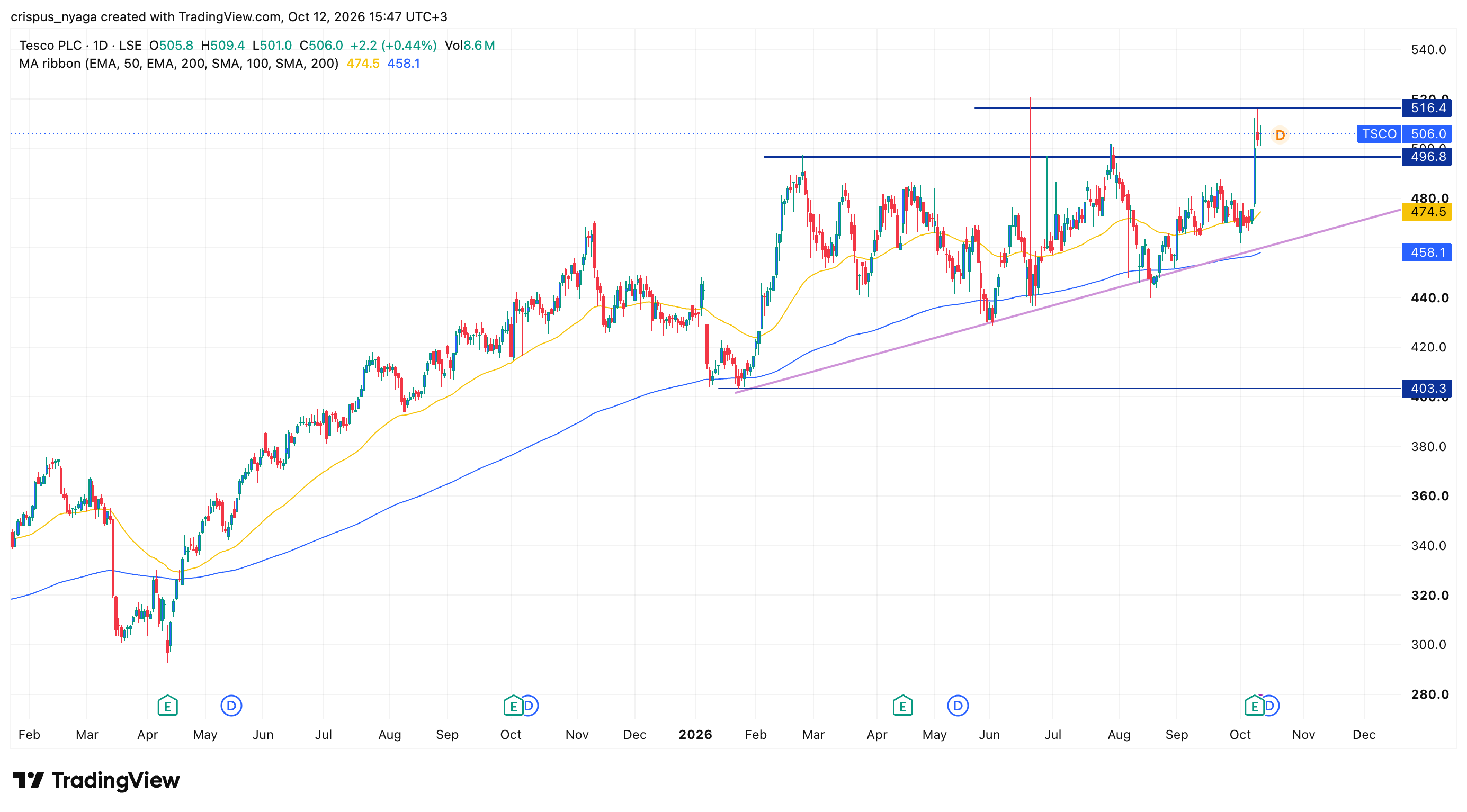Image resolution: width=1467 pixels, height=812 pixels.
Task: Click the dividend D marker above May 2025
Action: coord(231,706)
